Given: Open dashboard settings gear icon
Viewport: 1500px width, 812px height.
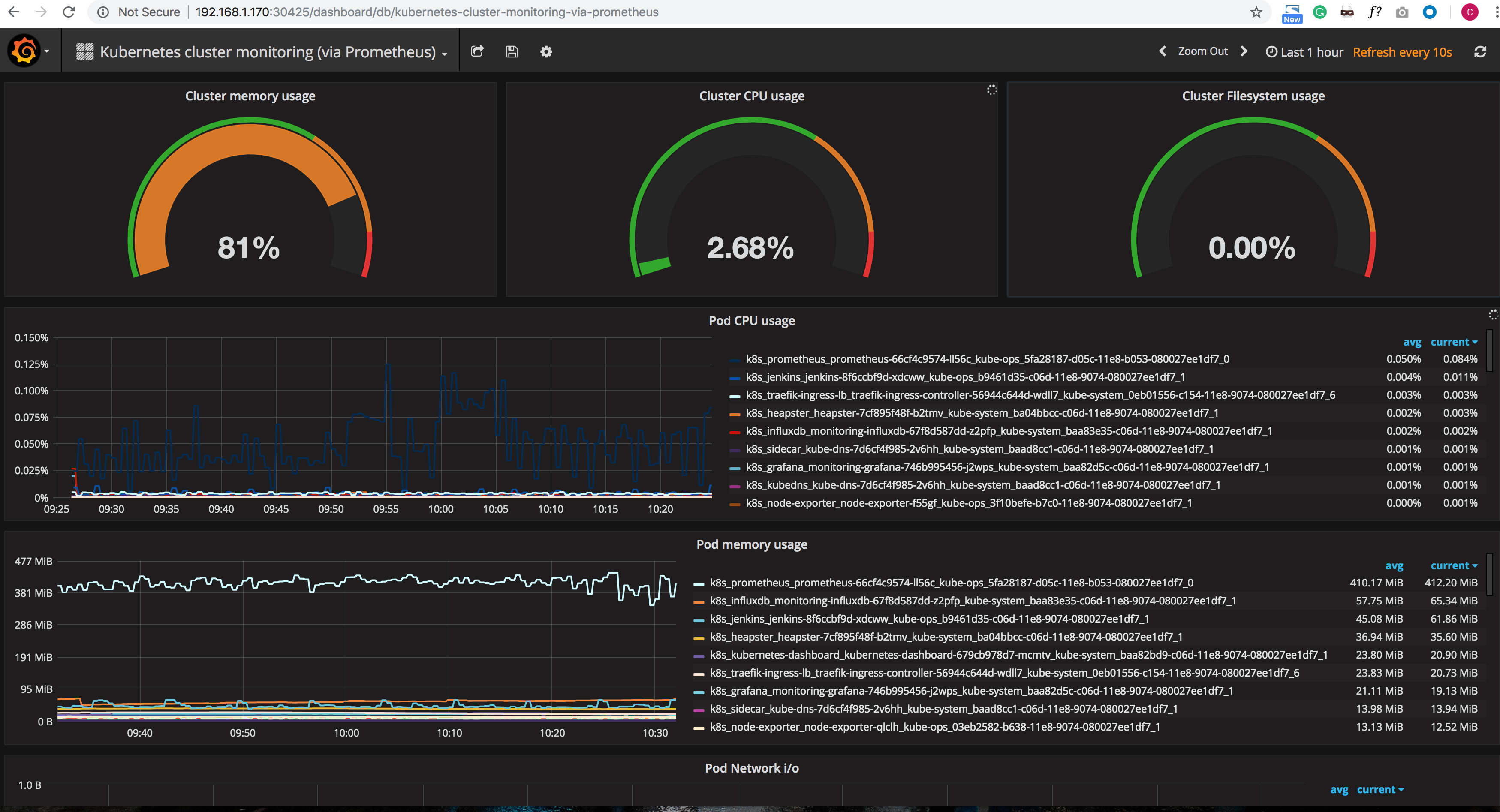Looking at the screenshot, I should tap(546, 51).
